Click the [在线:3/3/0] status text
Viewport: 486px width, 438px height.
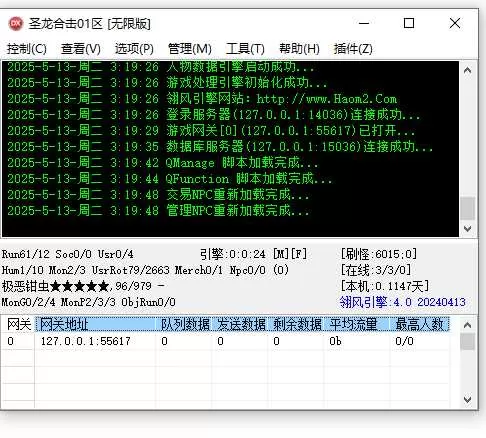(x=376, y=270)
